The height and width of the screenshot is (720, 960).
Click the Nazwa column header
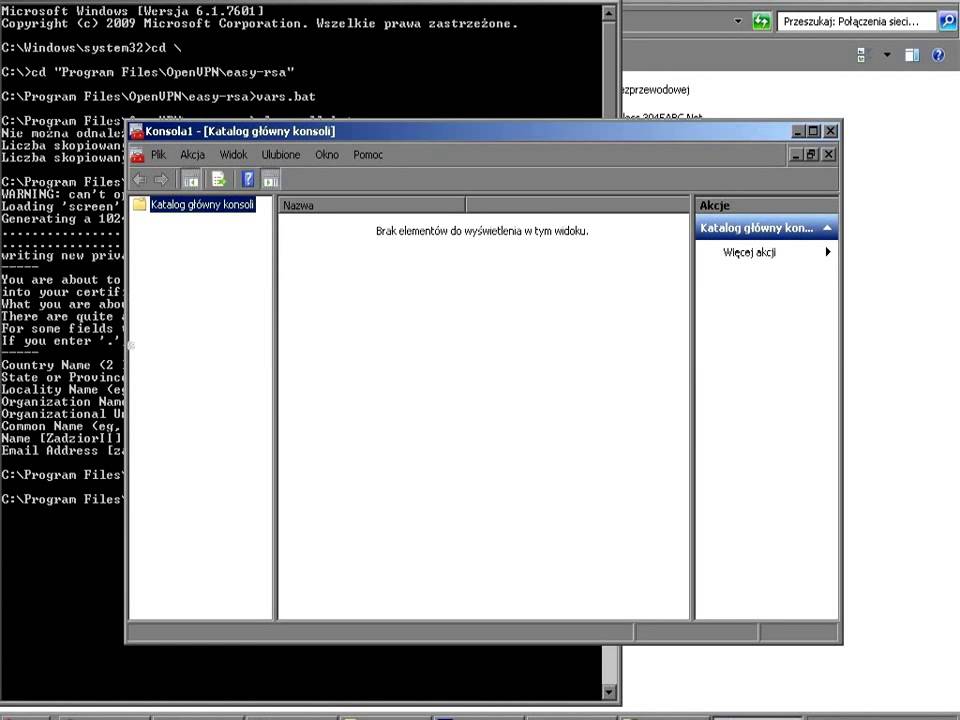point(372,206)
